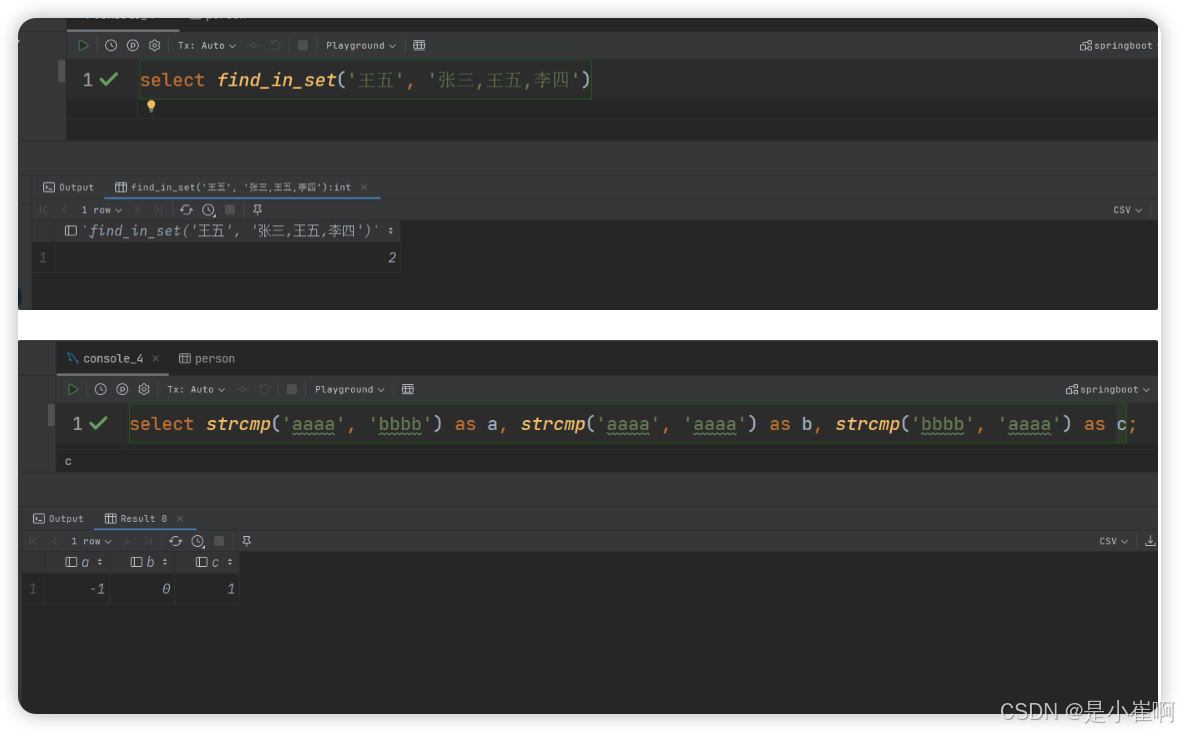Click auto-refresh clock icon in Result 8
This screenshot has height=732, width=1179.
(197, 541)
